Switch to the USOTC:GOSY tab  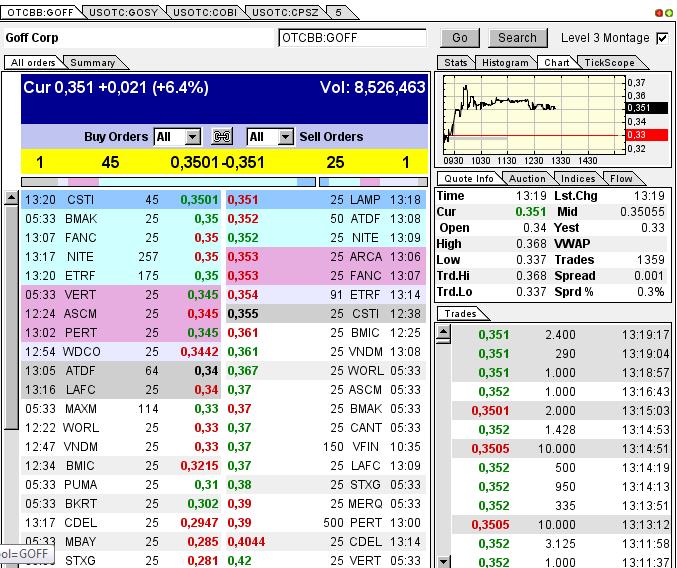coord(123,13)
